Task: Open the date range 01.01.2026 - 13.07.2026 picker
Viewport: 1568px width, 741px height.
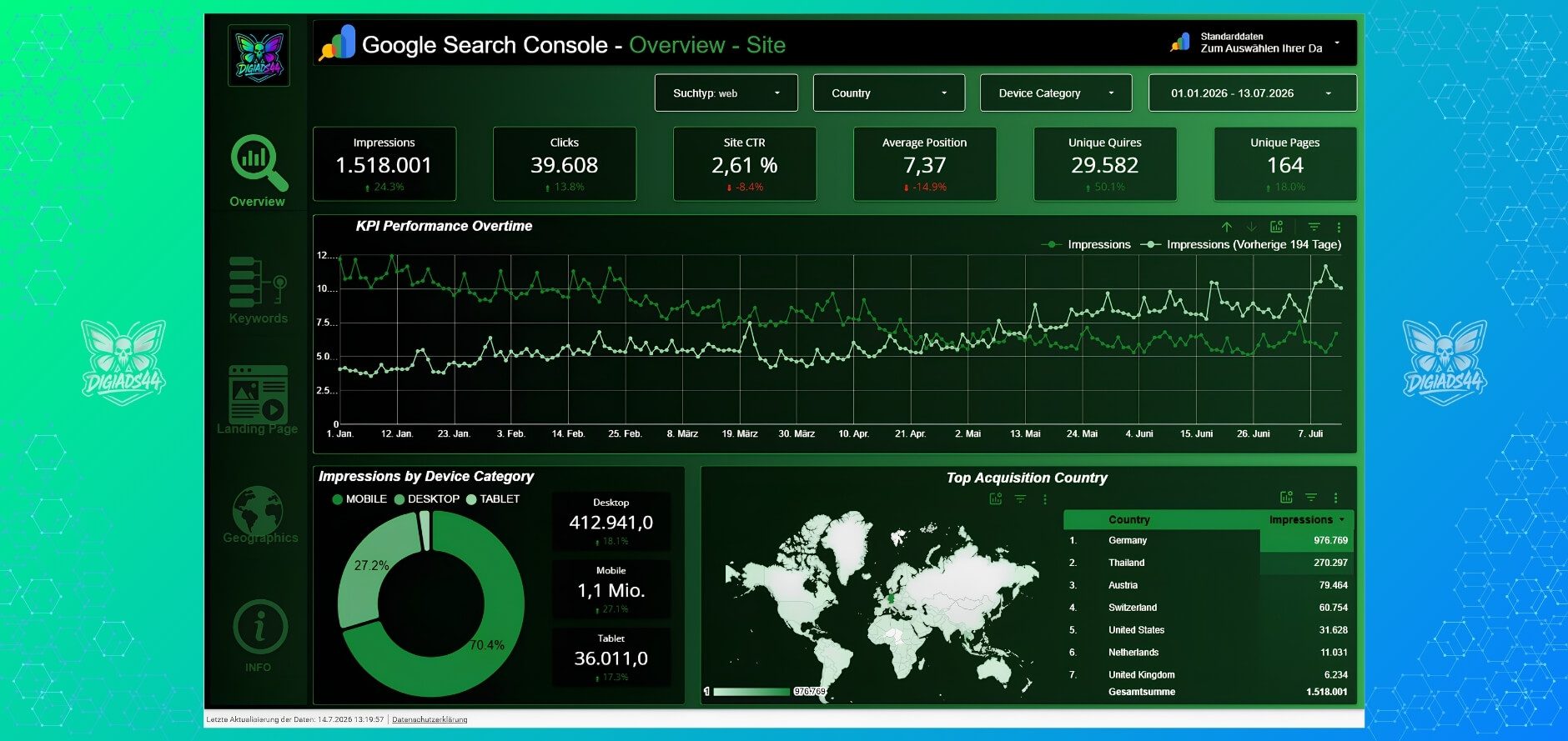Action: tap(1252, 93)
